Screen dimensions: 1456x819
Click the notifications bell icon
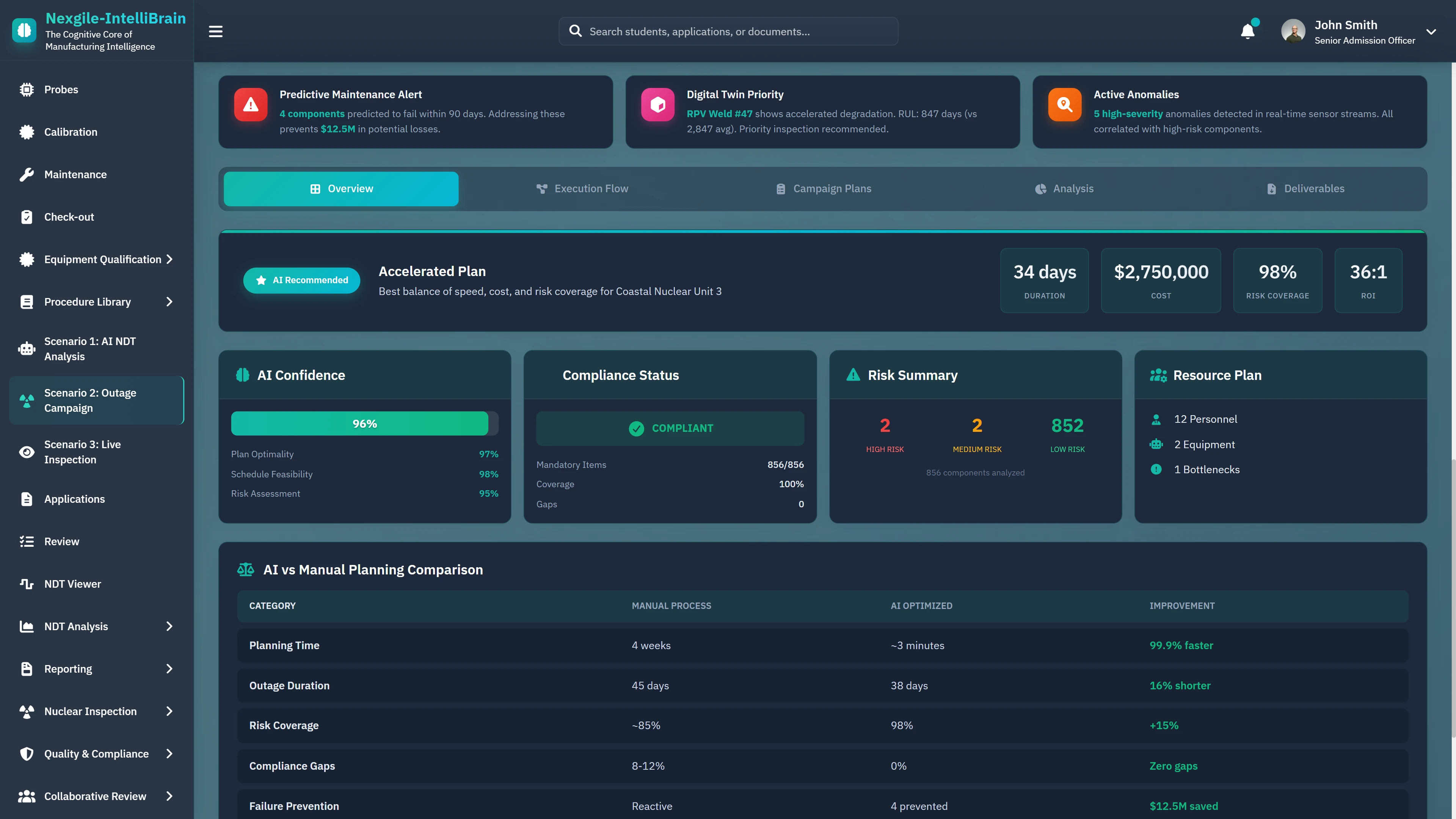click(1247, 31)
